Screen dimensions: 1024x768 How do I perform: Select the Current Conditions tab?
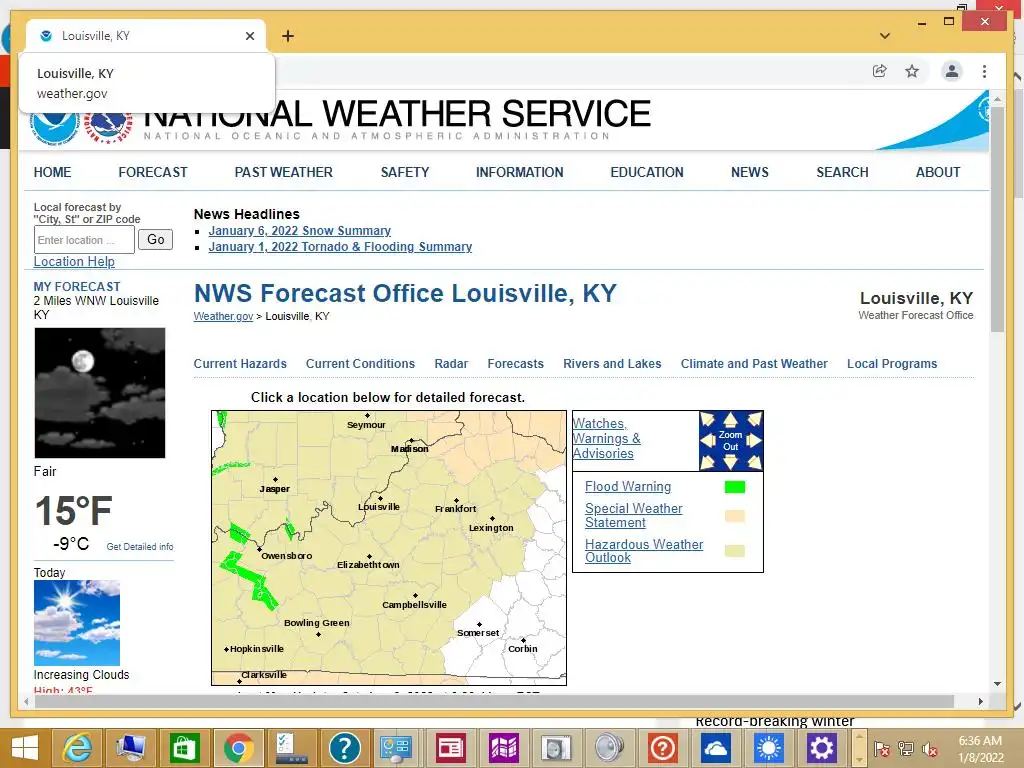(360, 364)
